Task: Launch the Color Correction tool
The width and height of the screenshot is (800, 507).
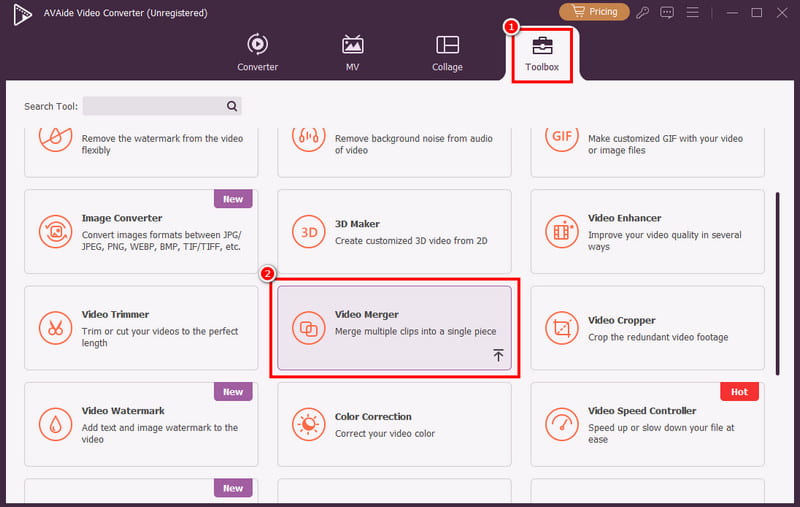Action: (x=394, y=423)
